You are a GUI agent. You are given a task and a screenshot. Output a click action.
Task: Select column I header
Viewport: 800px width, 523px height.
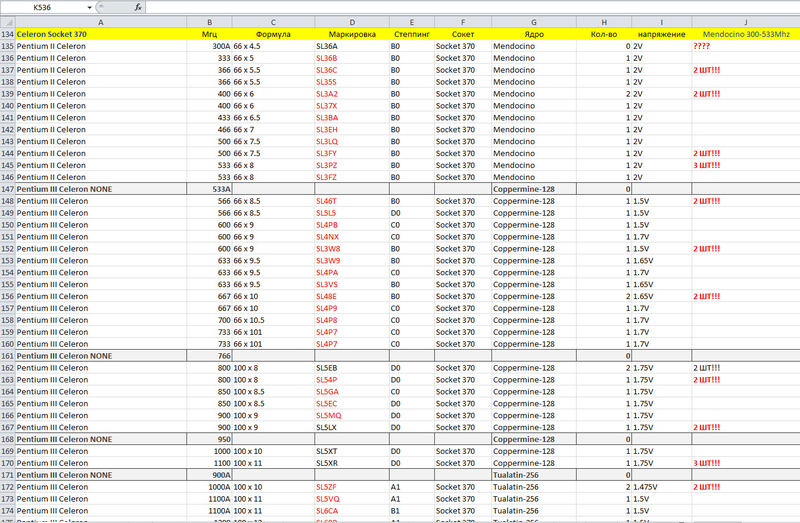pyautogui.click(x=662, y=22)
